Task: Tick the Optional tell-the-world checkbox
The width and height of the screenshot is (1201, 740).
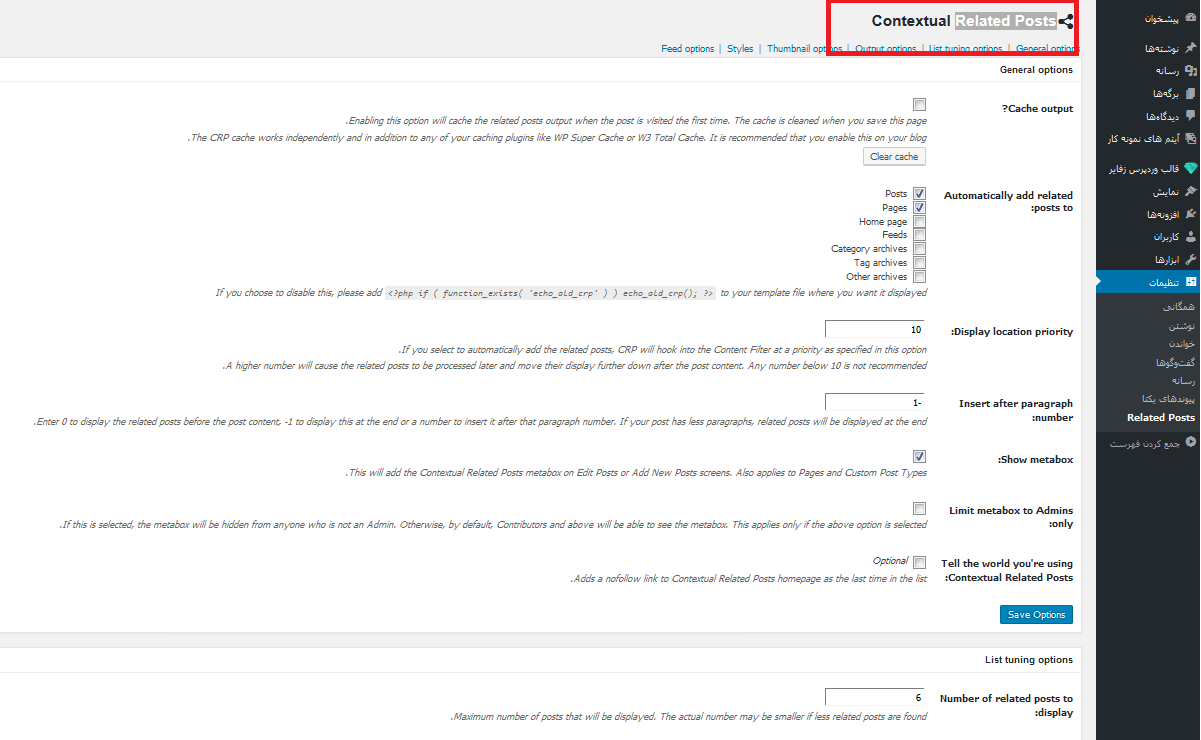Action: (919, 562)
